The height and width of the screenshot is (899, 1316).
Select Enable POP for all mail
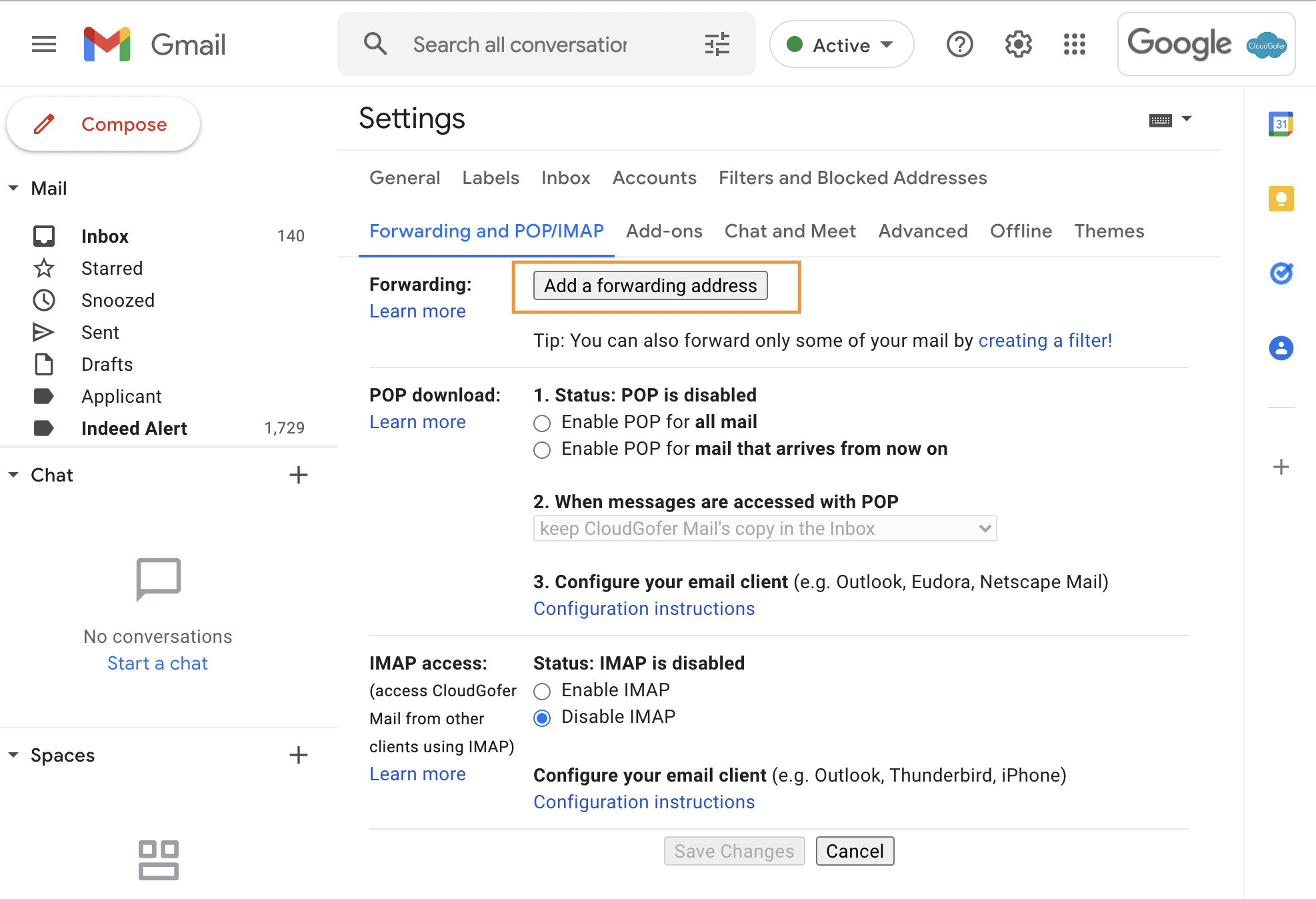[542, 423]
